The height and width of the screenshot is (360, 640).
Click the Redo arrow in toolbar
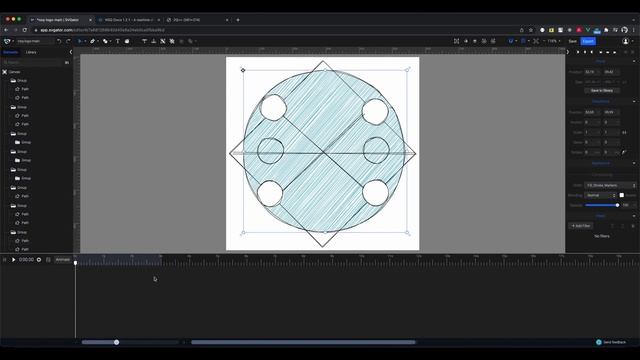(x=68, y=41)
